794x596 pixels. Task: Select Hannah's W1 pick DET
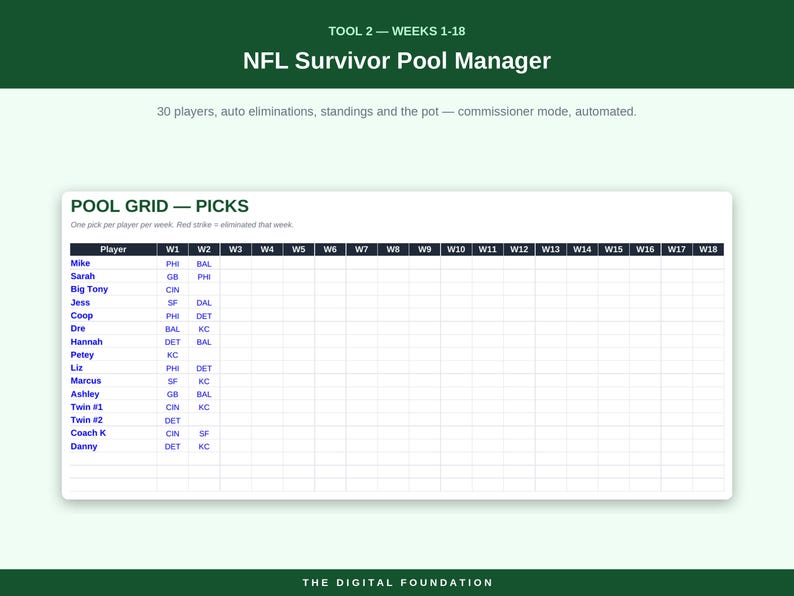pos(173,342)
